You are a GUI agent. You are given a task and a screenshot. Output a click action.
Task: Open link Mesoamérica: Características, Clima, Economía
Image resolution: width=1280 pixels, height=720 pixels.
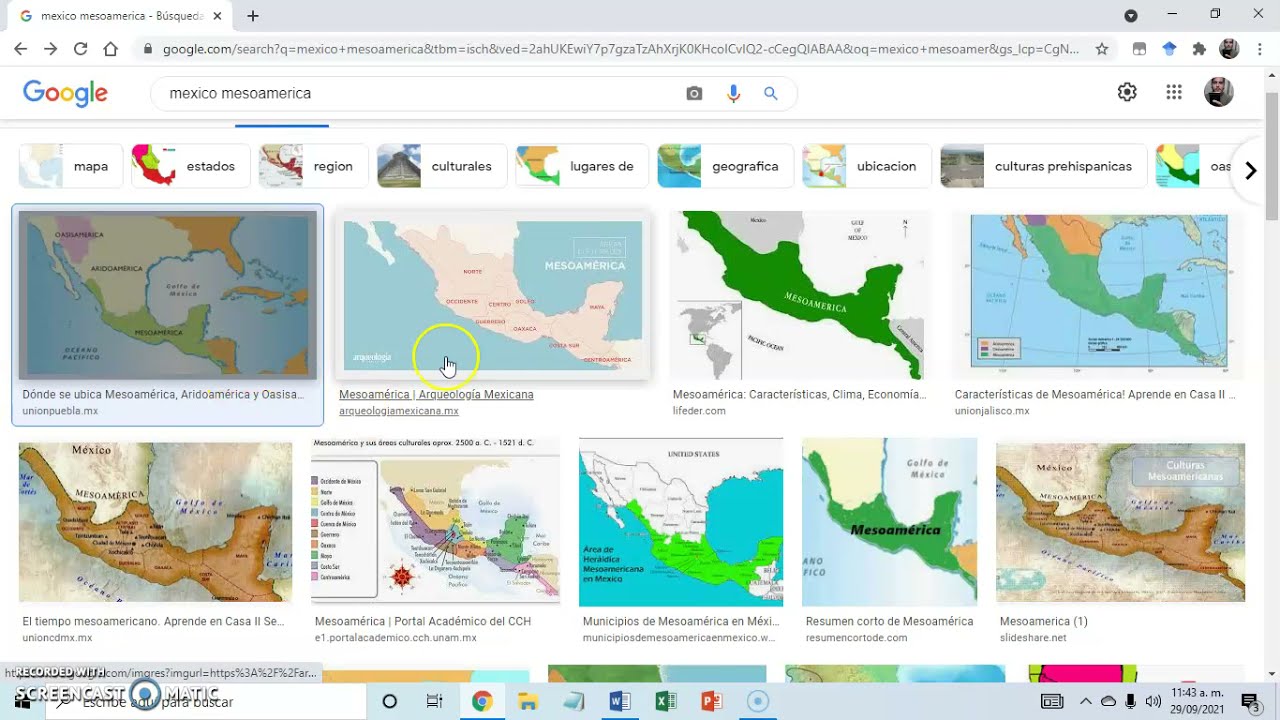point(800,394)
